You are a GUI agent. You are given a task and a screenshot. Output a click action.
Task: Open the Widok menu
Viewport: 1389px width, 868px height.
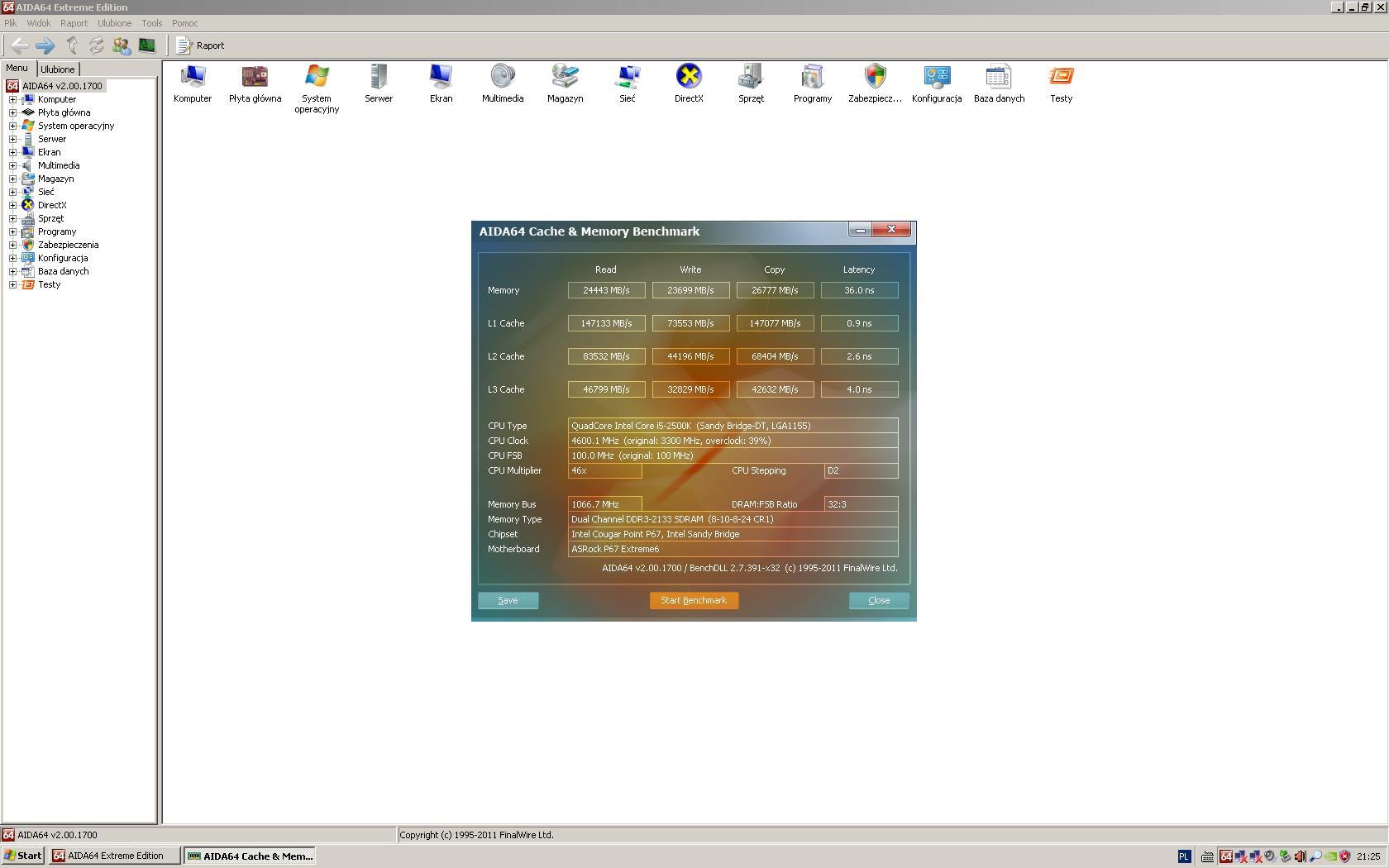coord(39,23)
